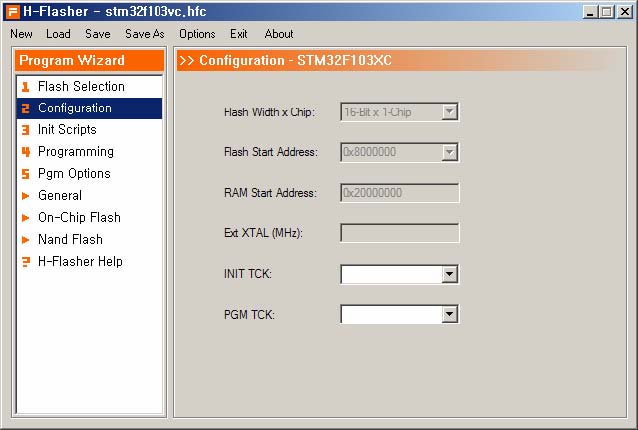Click the arrow icon beside Nand Flash
638x430 pixels.
(26, 240)
